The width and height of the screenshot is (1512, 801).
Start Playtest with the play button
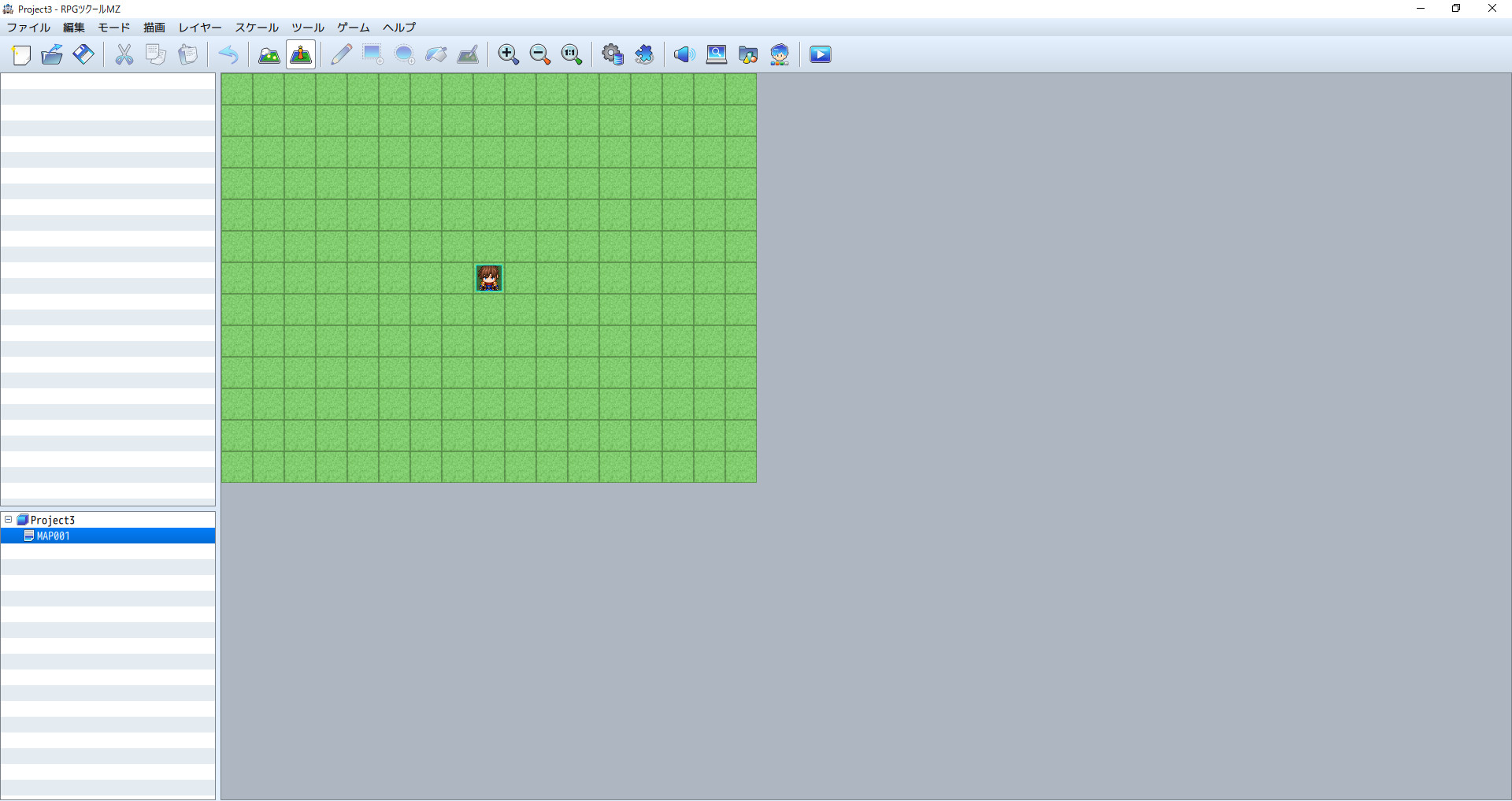click(820, 54)
